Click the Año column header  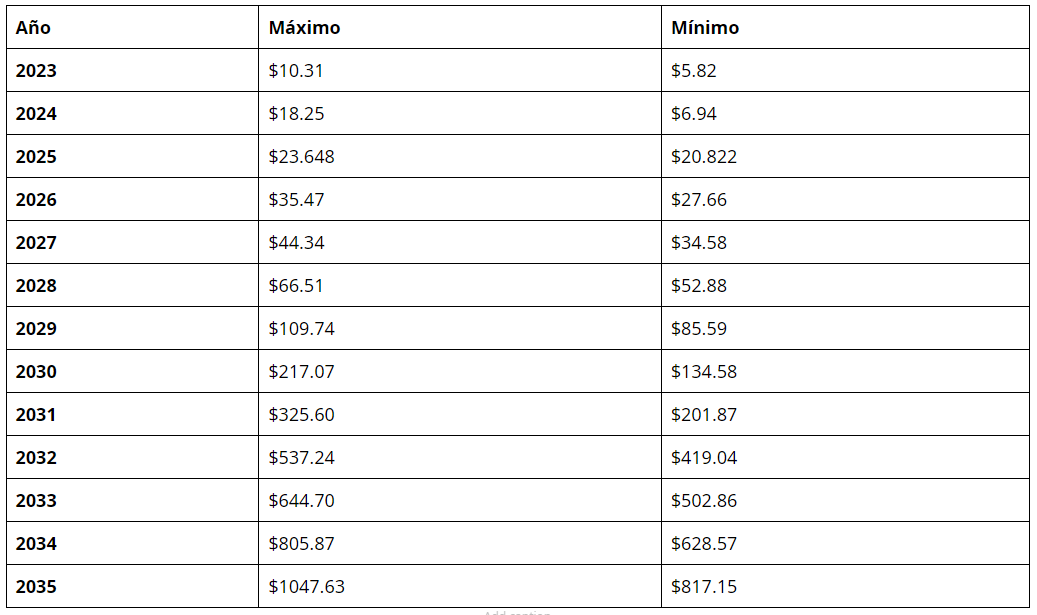point(132,27)
